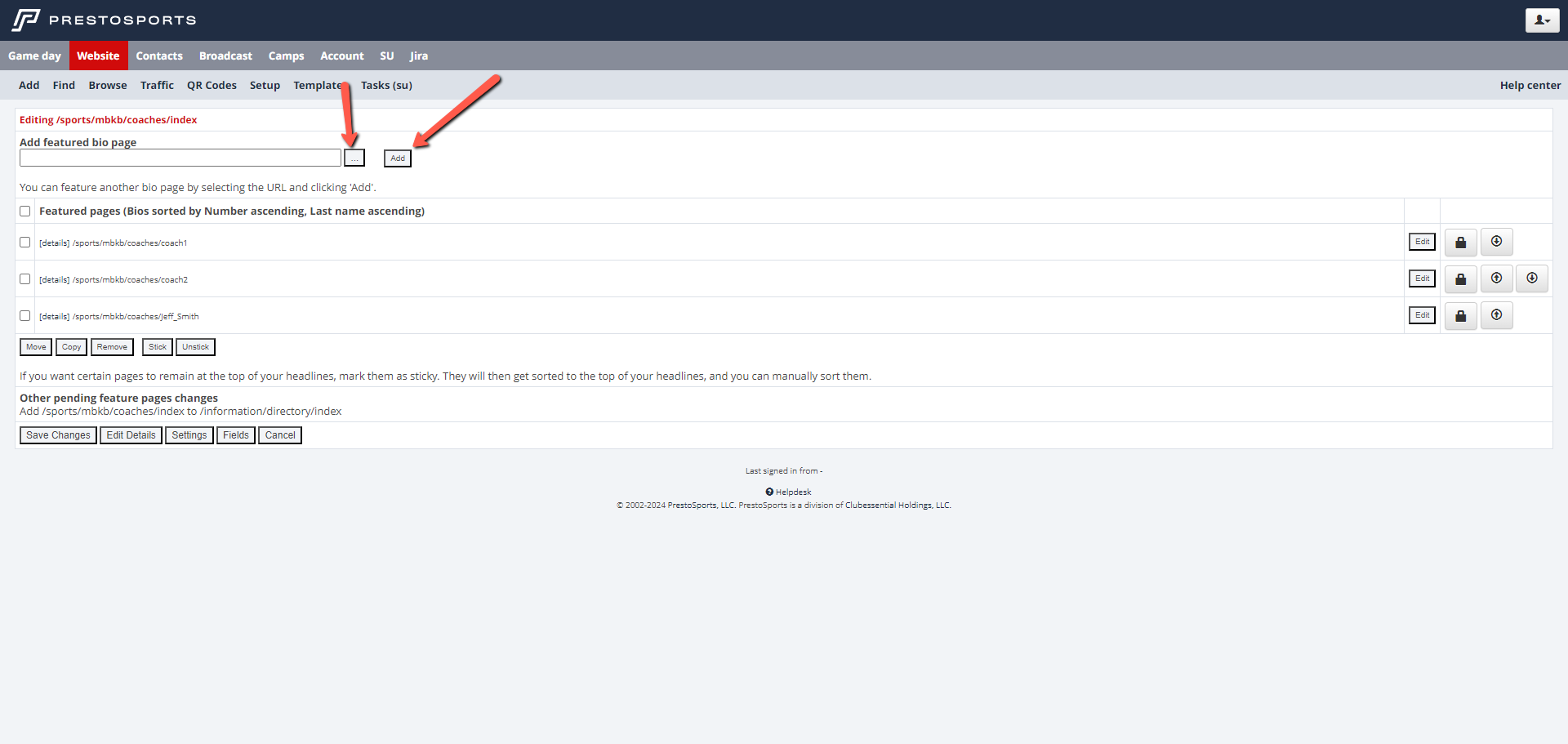The width and height of the screenshot is (1568, 744).
Task: Move coach1 down with the arrow icon
Action: tap(1496, 242)
